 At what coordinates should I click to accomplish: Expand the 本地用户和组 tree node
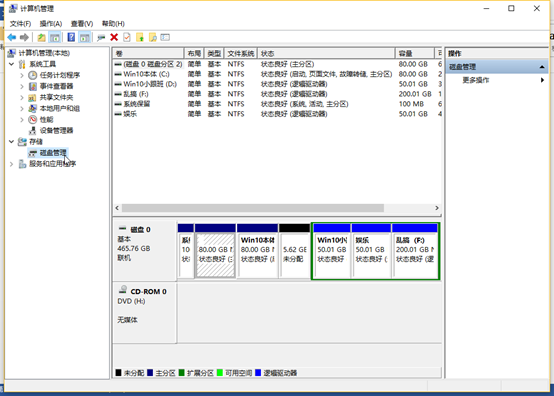coord(22,108)
